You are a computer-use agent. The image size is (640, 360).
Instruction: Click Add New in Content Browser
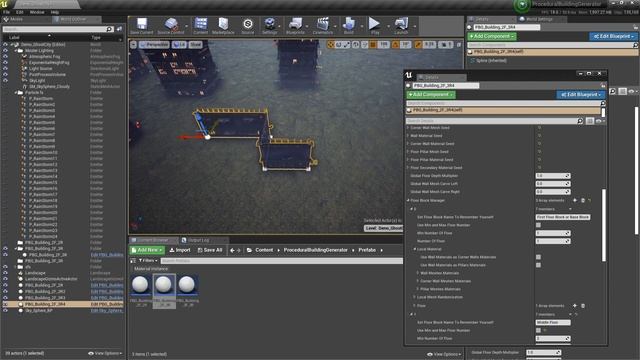coord(147,250)
